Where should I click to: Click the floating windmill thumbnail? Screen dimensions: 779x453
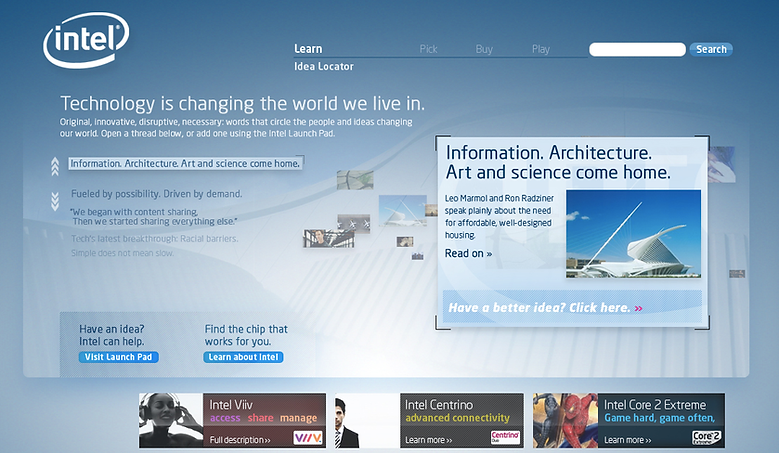[354, 224]
